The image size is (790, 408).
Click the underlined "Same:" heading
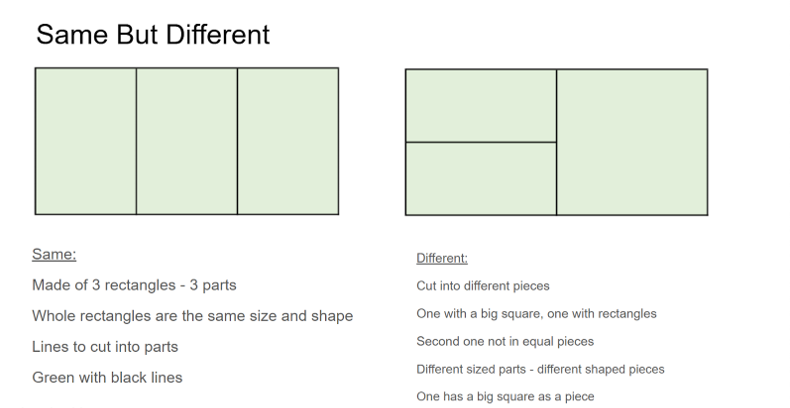pos(54,254)
